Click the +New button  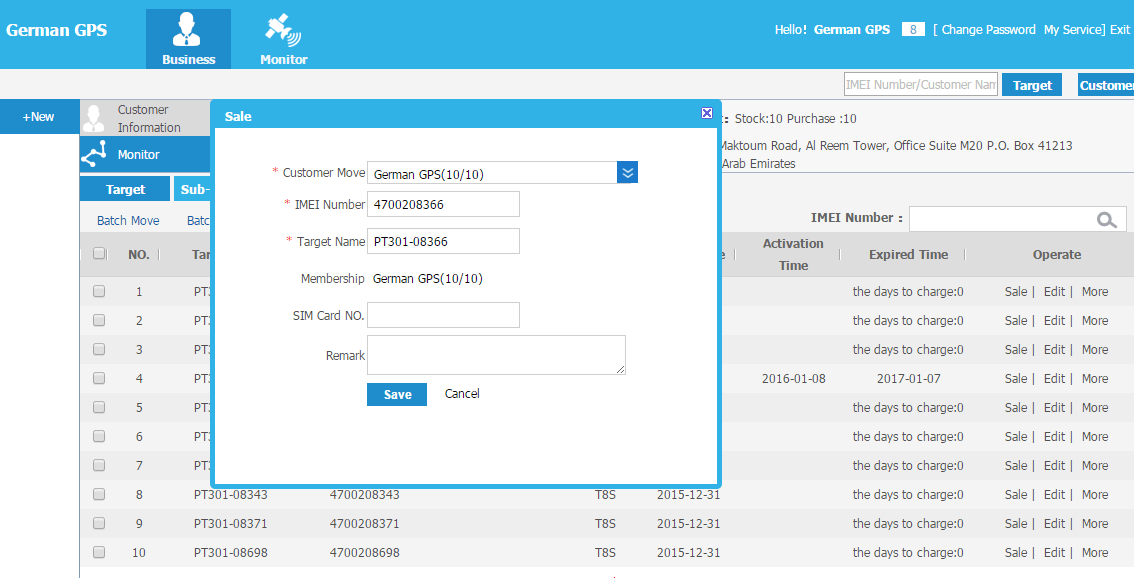[x=39, y=116]
